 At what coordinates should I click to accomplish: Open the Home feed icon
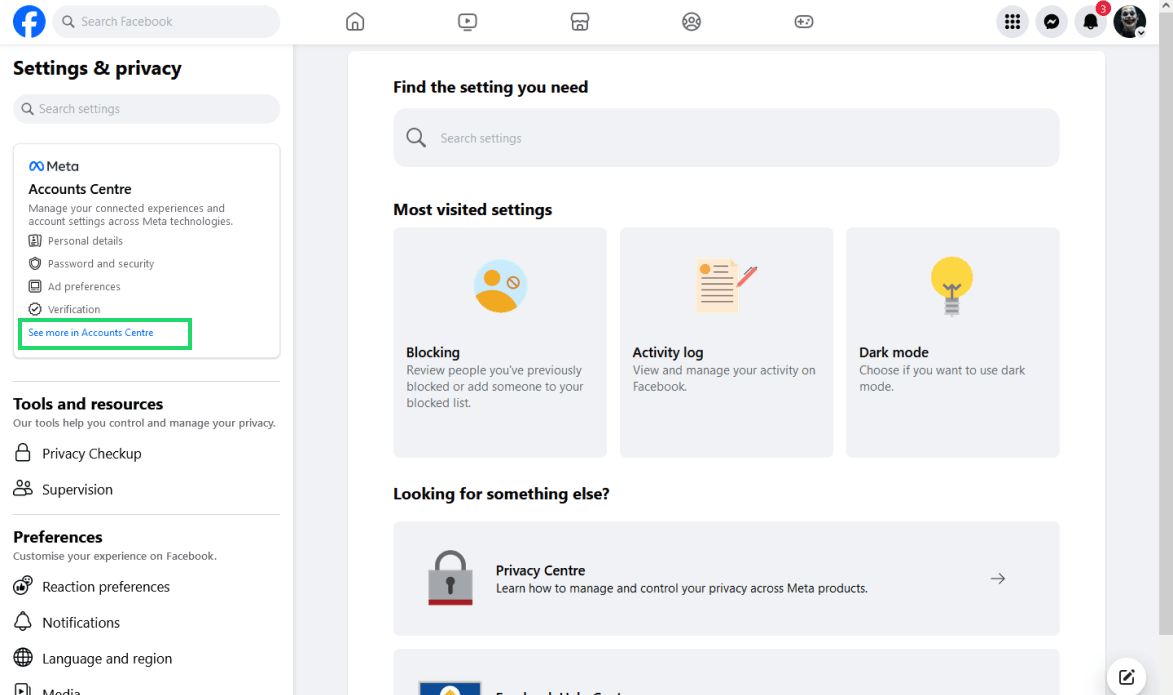[355, 21]
